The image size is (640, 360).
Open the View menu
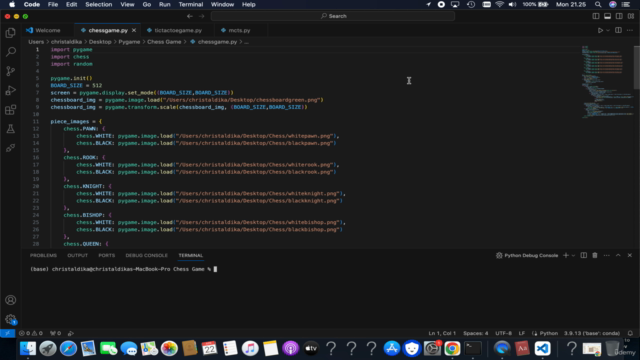coord(127,4)
